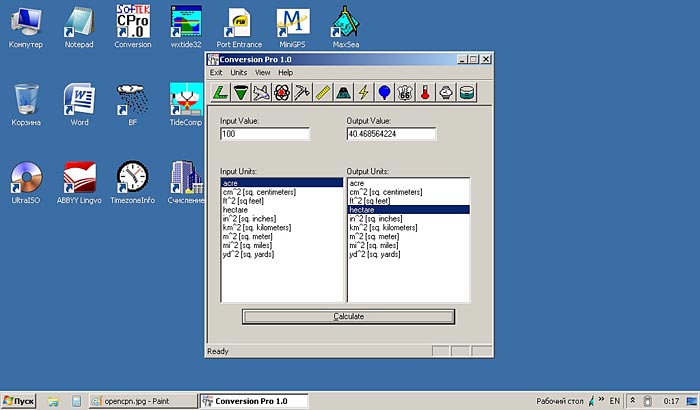This screenshot has height=410, width=700.
Task: Open the Word desktop shortcut
Action: click(x=79, y=105)
